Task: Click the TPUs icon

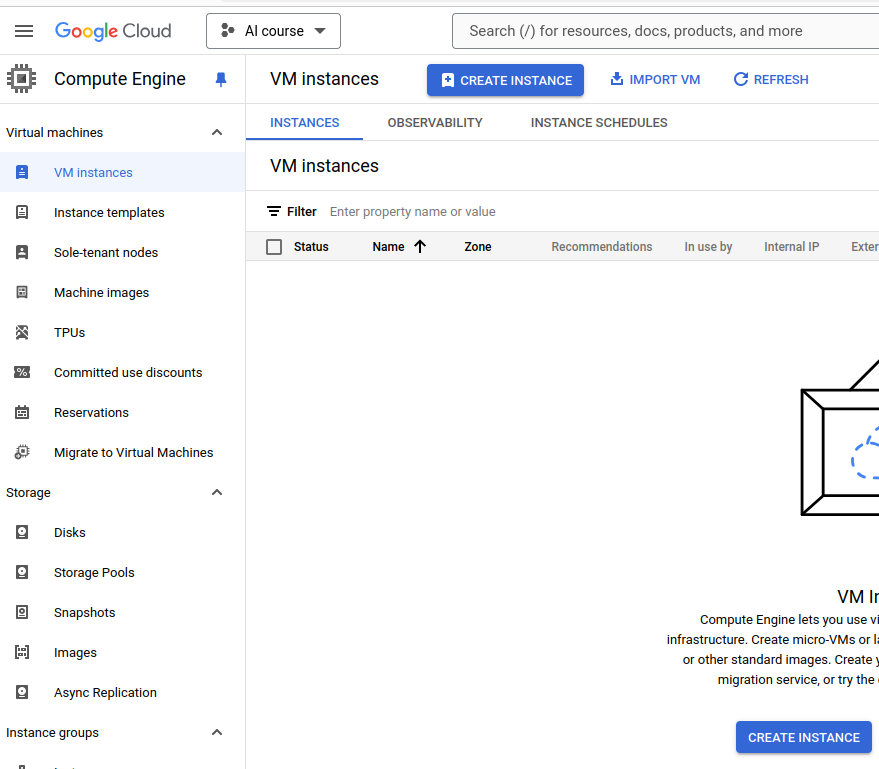Action: click(22, 332)
